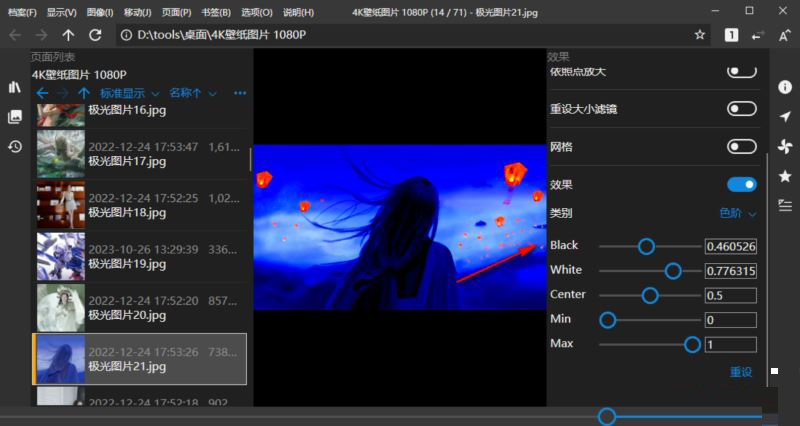Open the three-dots more menu in page list
This screenshot has height=426, width=800.
[x=240, y=93]
